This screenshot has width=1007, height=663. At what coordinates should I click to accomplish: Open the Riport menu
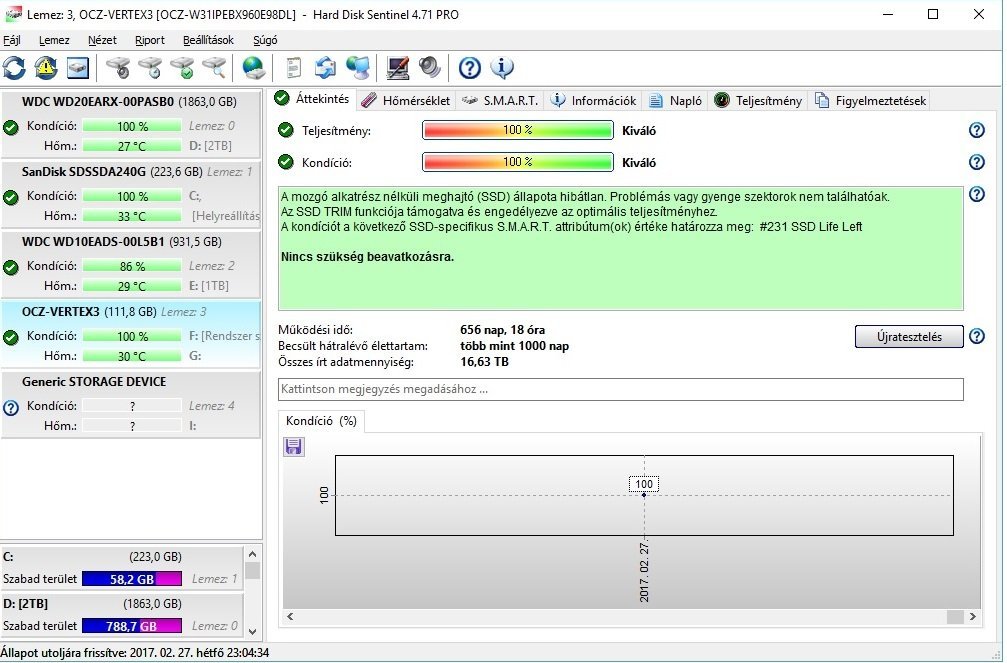coord(150,40)
